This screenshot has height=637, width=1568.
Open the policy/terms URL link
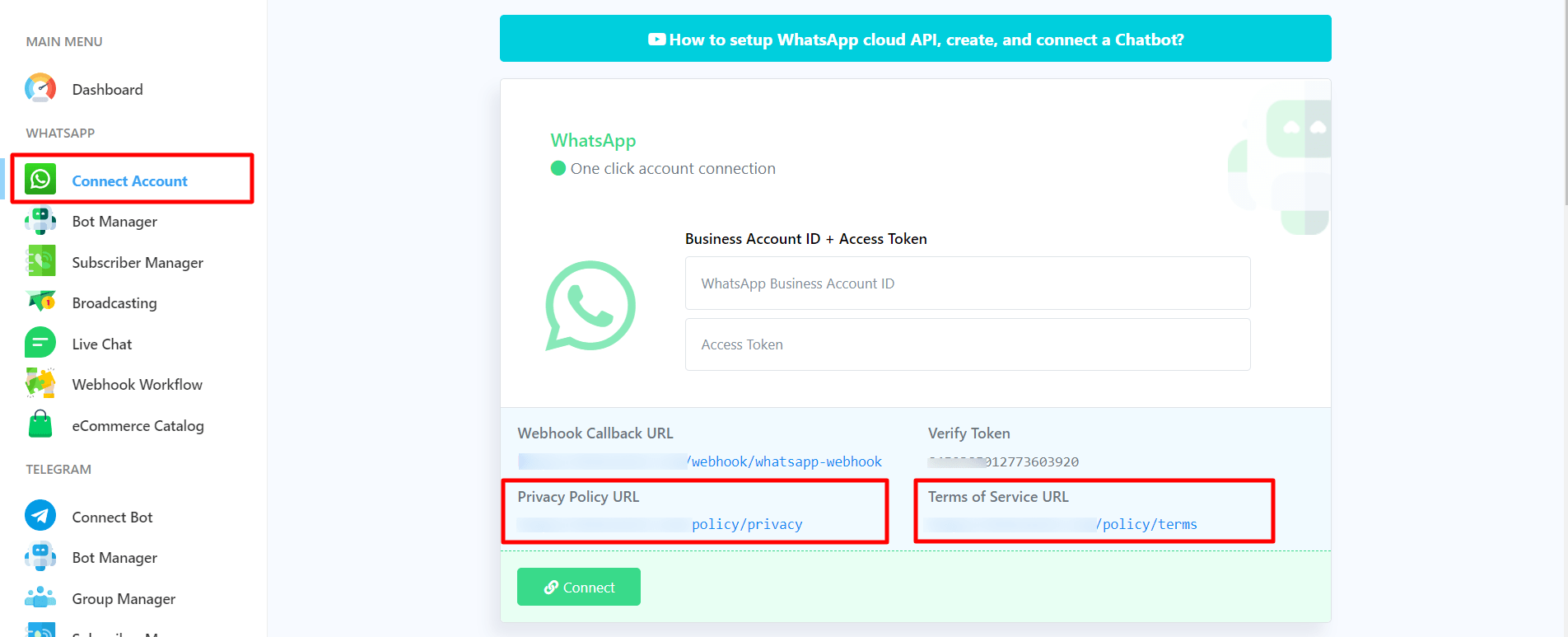(x=1149, y=525)
